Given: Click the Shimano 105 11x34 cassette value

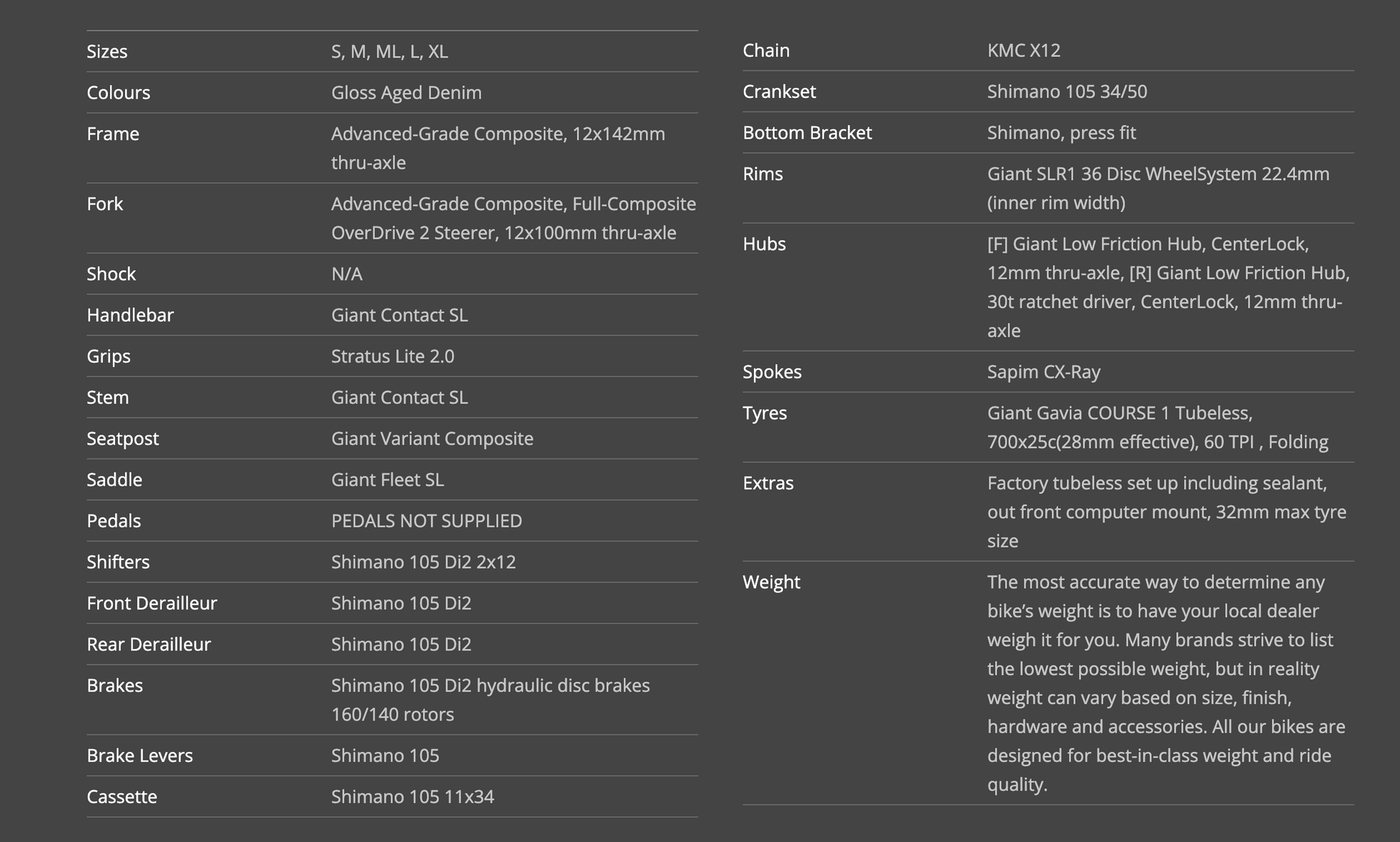Looking at the screenshot, I should (412, 797).
